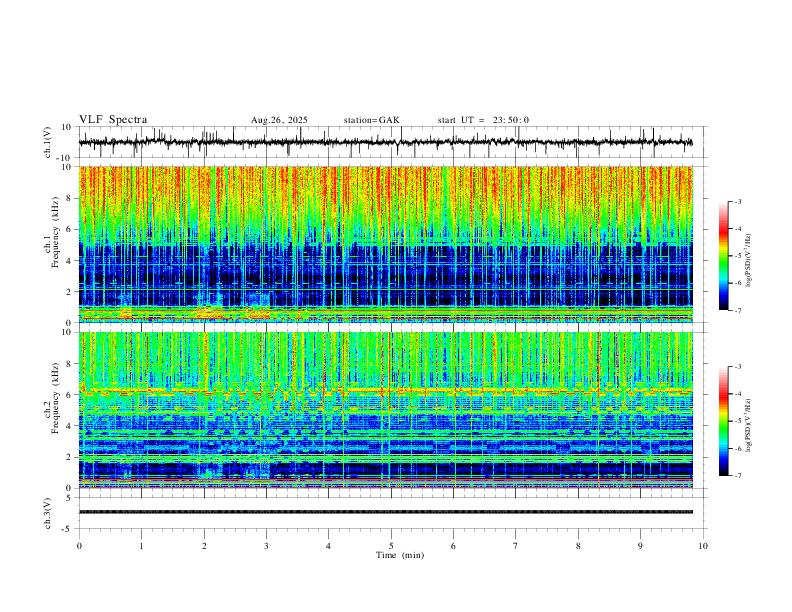Image resolution: width=792 pixels, height=612 pixels.
Task: Click the ch.2 color bar log(PSD) label
Action: coord(749,425)
